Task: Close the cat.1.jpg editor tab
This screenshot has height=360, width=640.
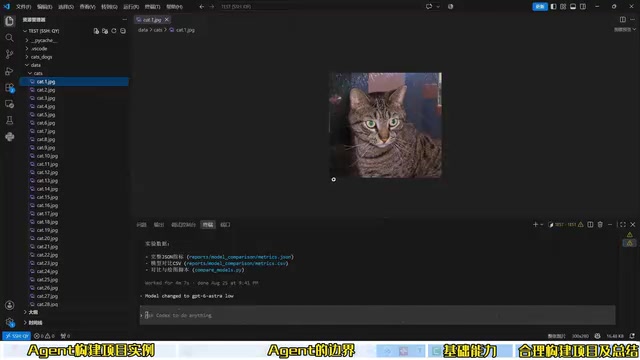Action: pos(167,20)
